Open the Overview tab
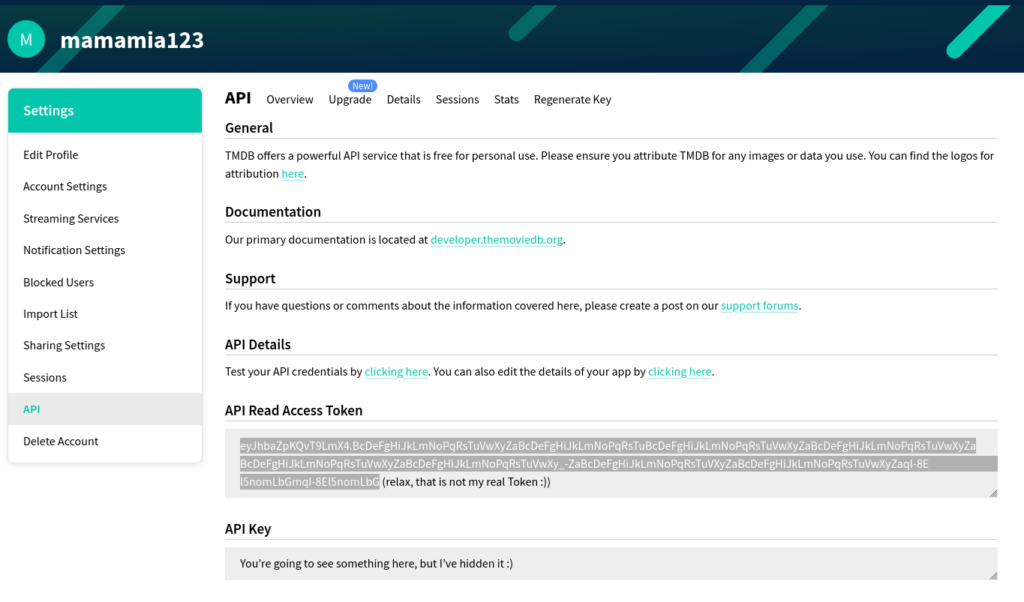 pos(289,99)
